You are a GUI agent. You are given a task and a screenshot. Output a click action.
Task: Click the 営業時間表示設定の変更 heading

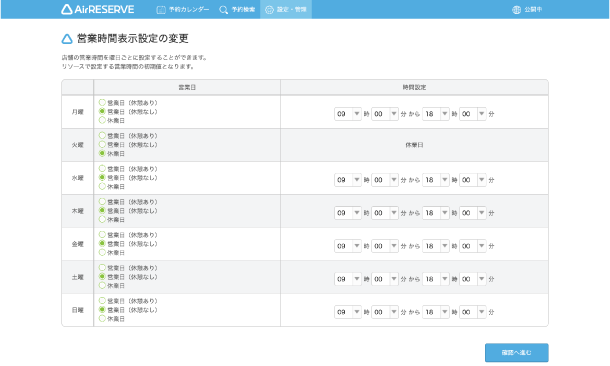[x=133, y=39]
